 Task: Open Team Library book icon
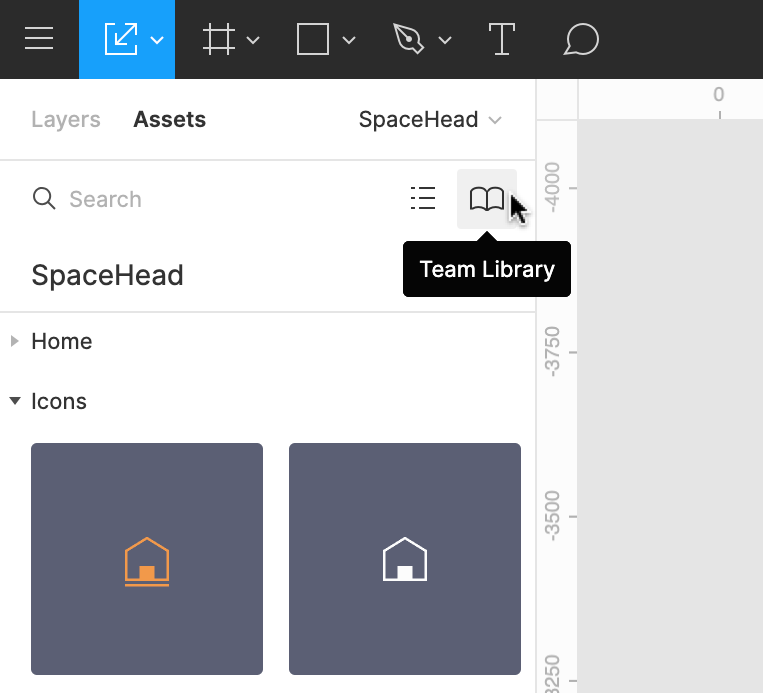click(487, 199)
